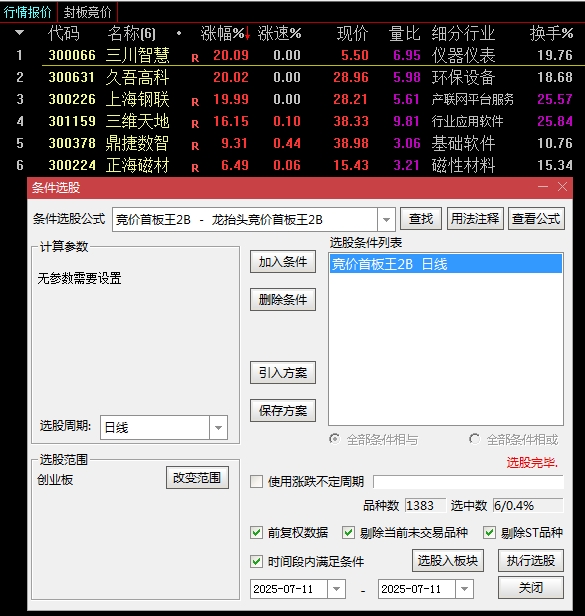Click the 执行选股 button

(530, 561)
